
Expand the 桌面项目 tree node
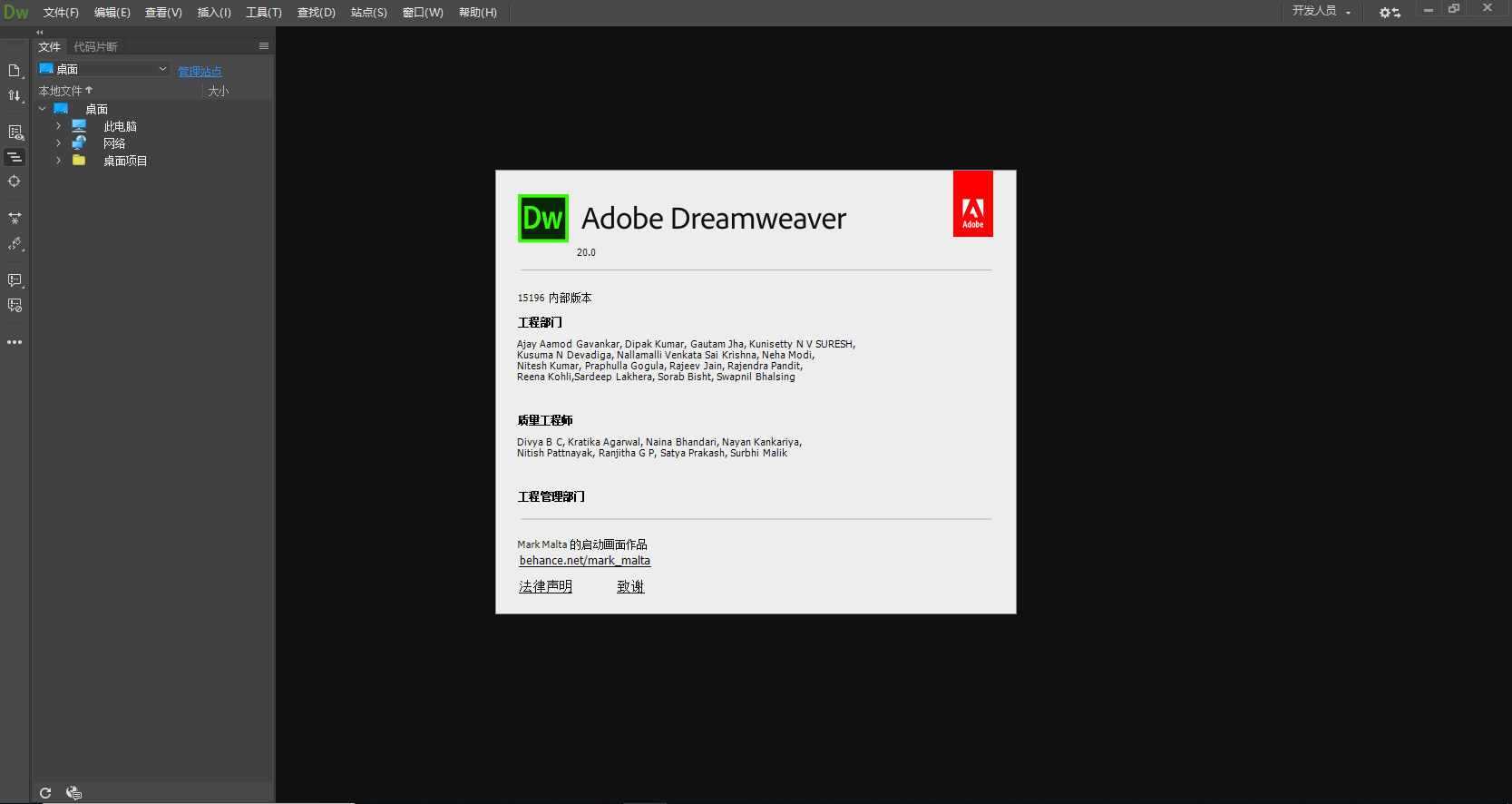click(x=59, y=161)
